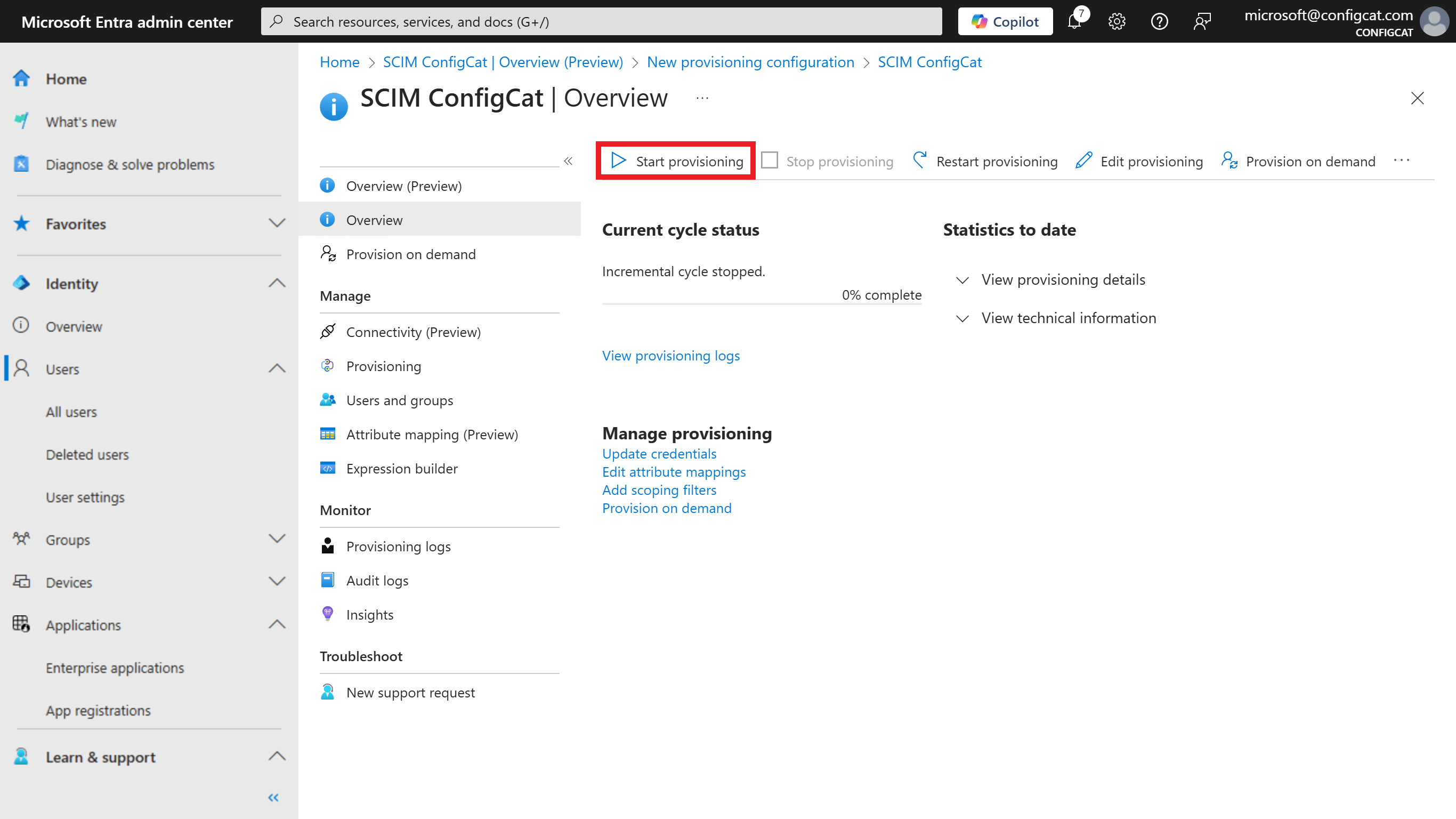Viewport: 1456px width, 819px height.
Task: Open the notifications bell
Action: pyautogui.click(x=1074, y=21)
